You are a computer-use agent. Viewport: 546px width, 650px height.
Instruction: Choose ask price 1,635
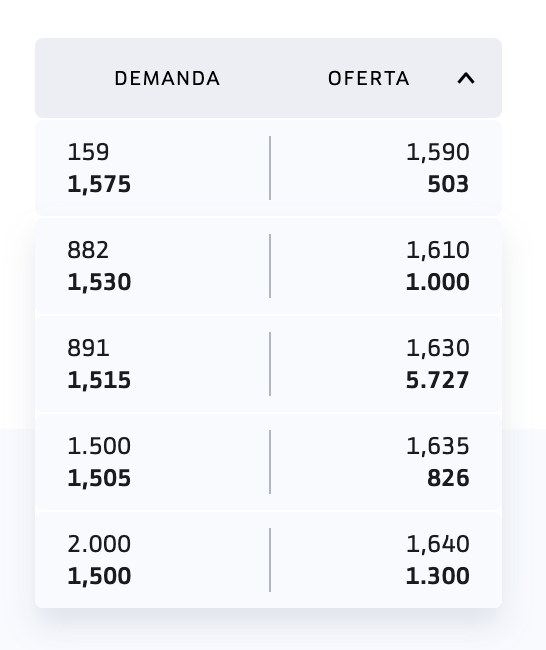[x=438, y=446]
